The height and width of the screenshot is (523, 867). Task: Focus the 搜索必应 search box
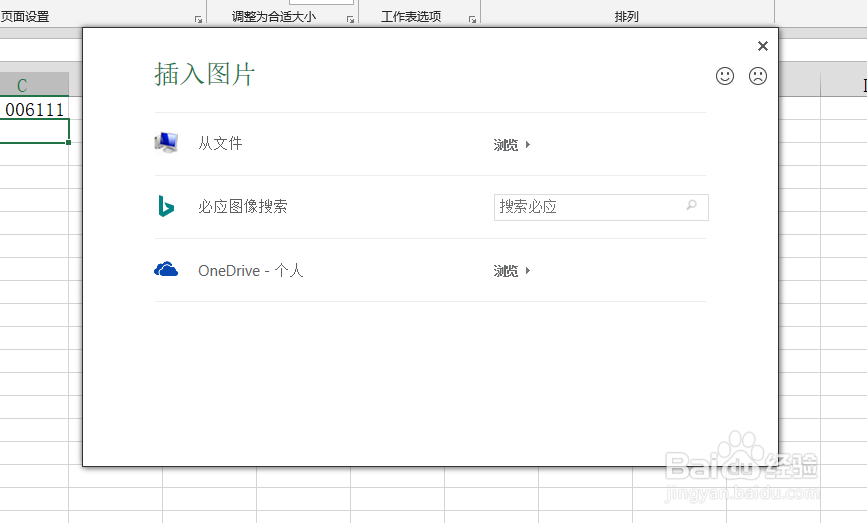601,207
